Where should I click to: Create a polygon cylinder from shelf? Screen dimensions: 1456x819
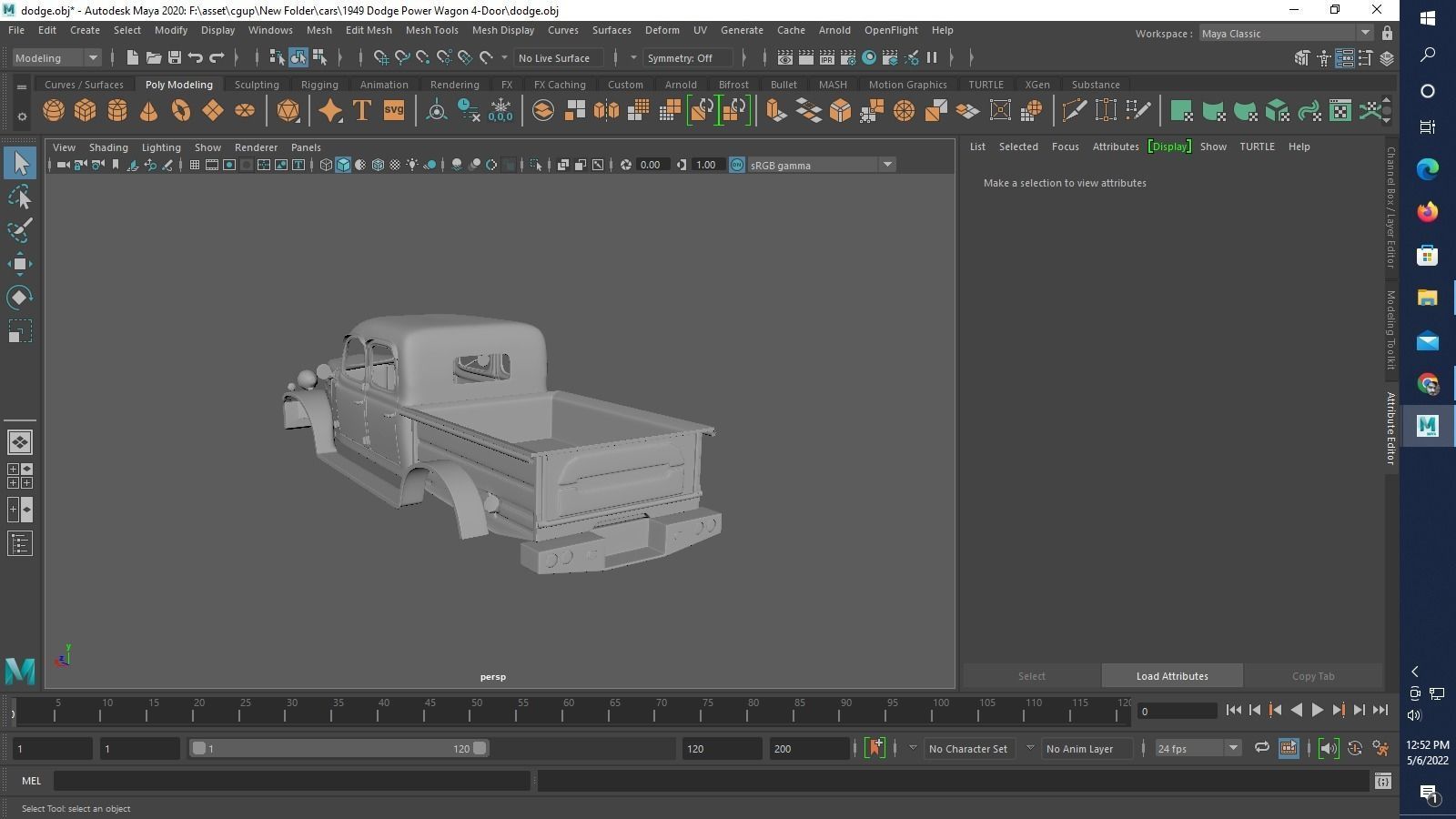(x=117, y=111)
